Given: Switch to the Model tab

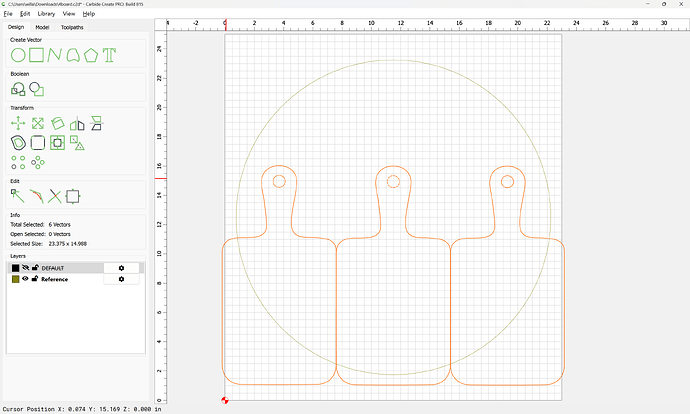Looking at the screenshot, I should (x=42, y=27).
